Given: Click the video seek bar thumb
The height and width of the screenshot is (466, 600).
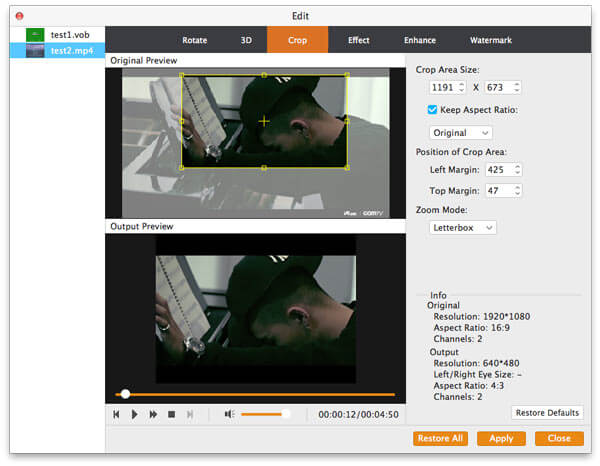Looking at the screenshot, I should point(125,394).
